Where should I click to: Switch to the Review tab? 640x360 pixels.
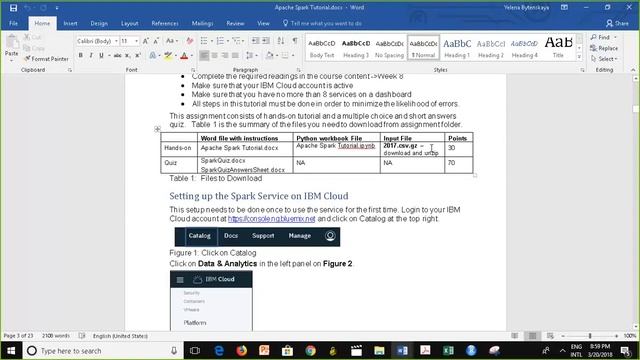[235, 23]
